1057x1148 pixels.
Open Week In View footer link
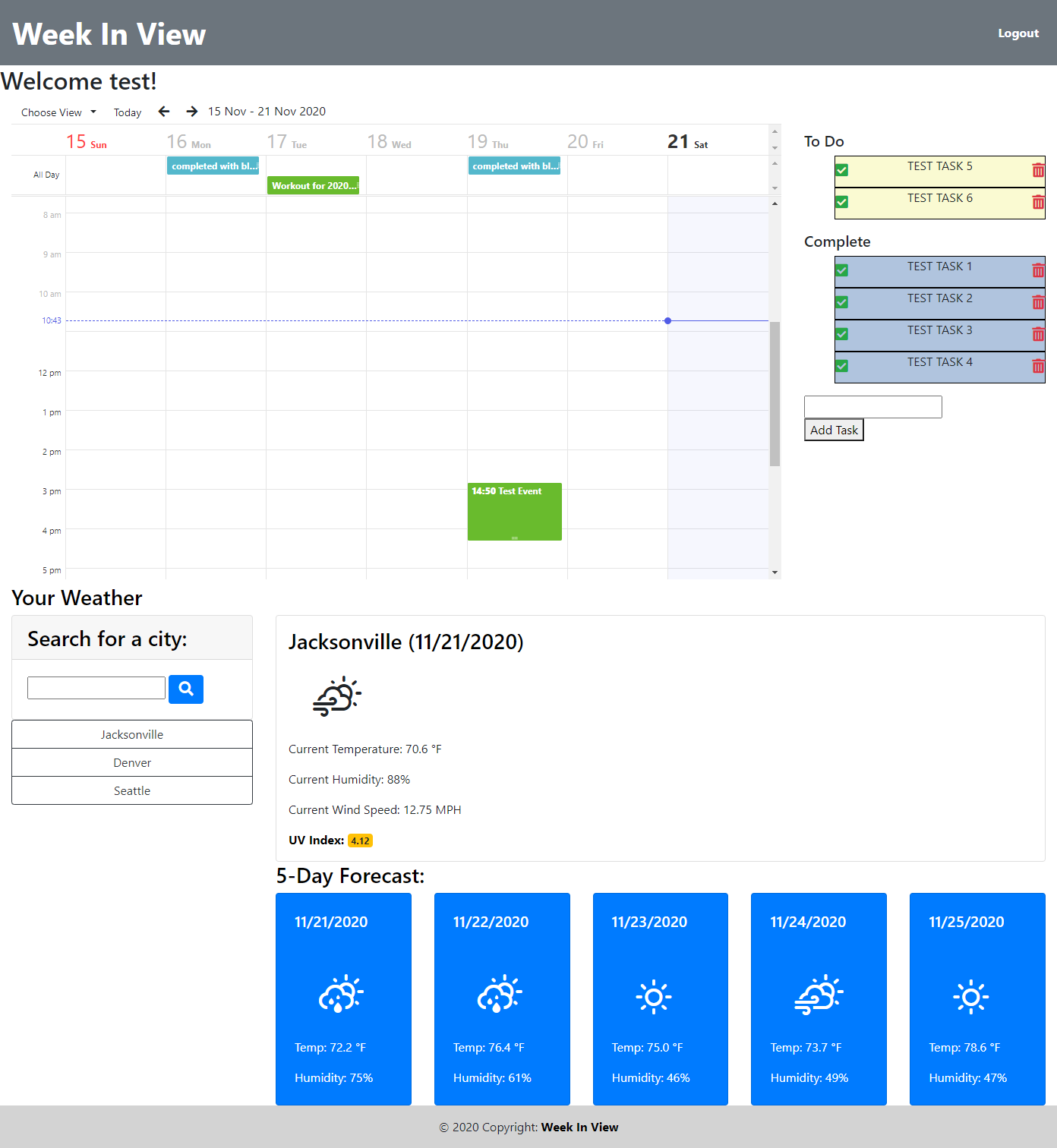click(x=579, y=1127)
